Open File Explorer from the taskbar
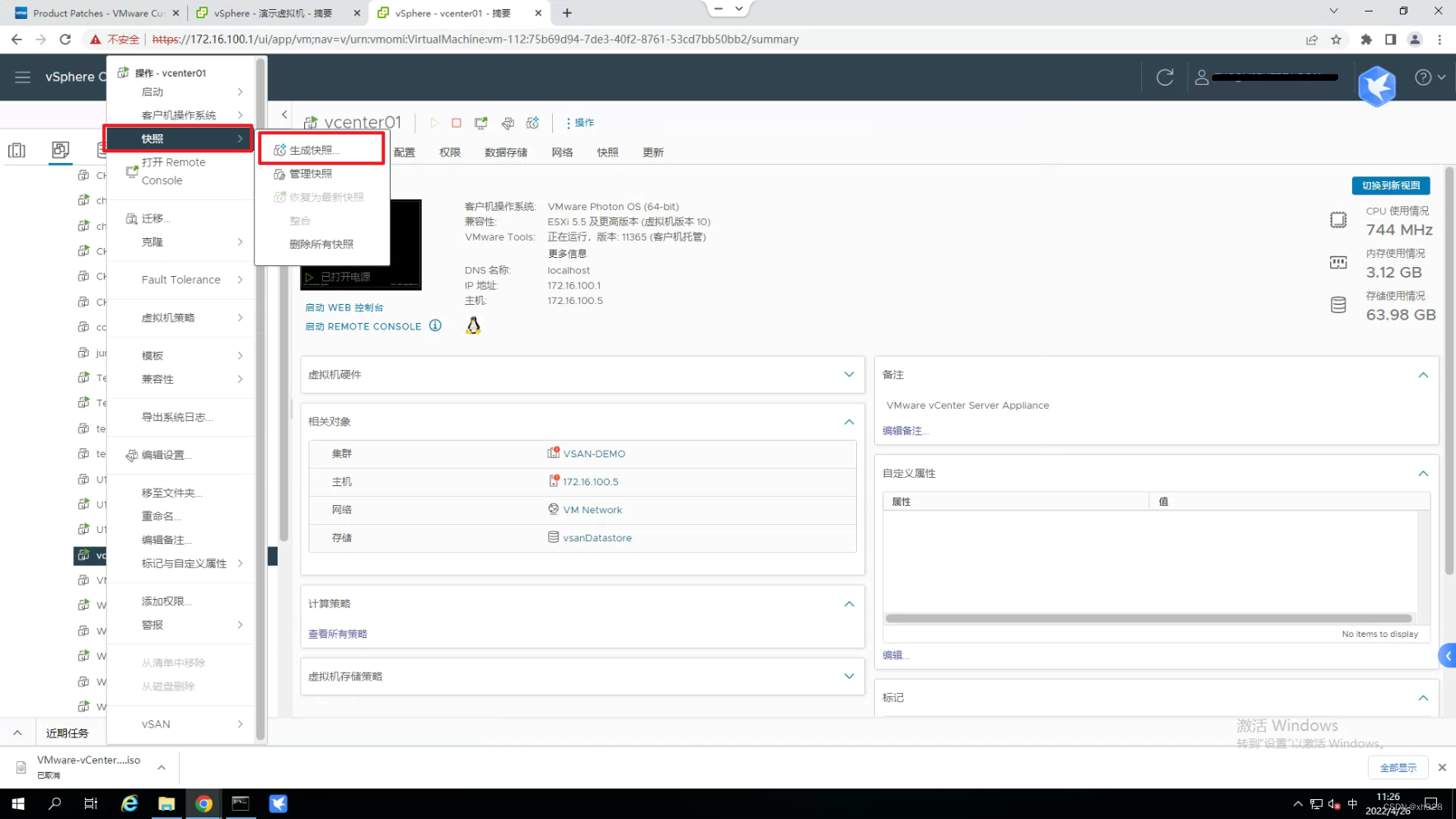 click(166, 803)
